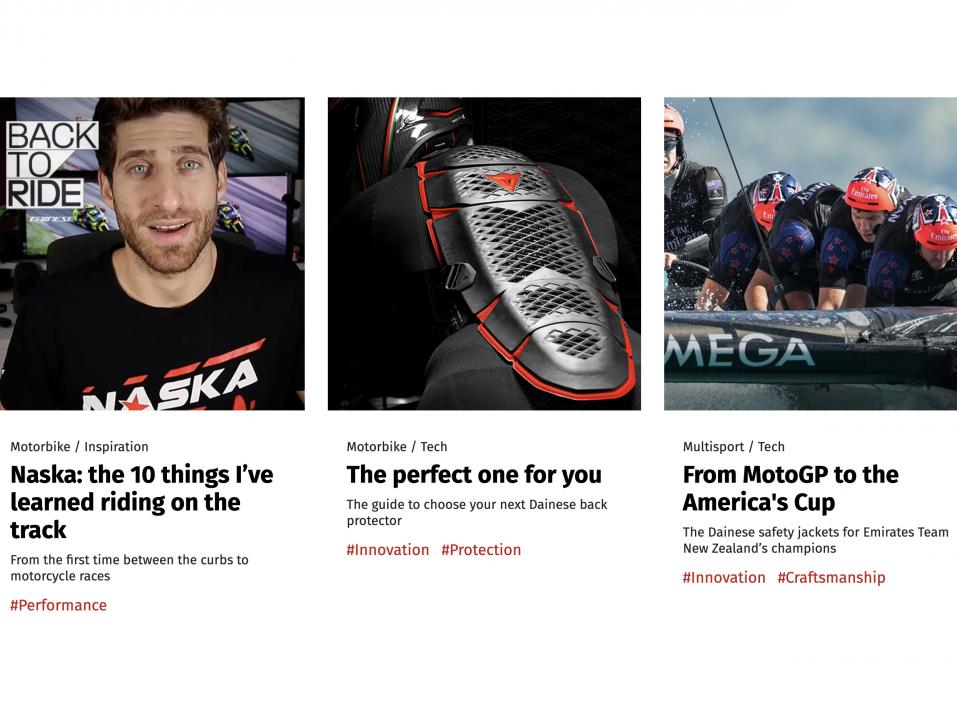Click the Back to Ride logo overlay
This screenshot has width=957, height=717.
pyautogui.click(x=52, y=165)
